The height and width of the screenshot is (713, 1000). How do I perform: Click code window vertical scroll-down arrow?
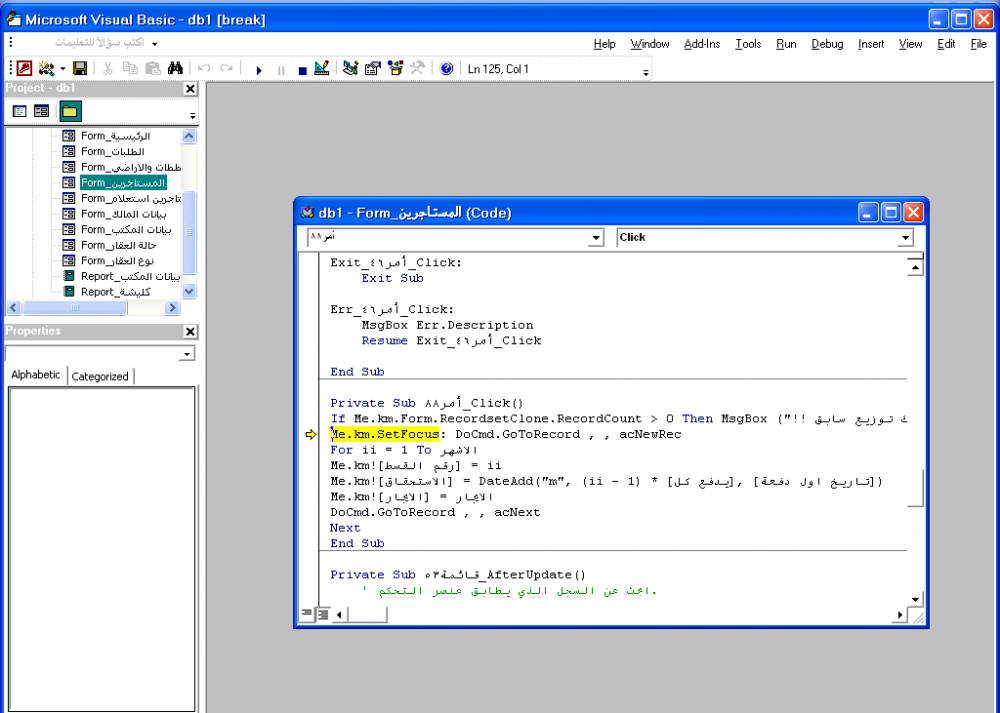click(x=915, y=599)
